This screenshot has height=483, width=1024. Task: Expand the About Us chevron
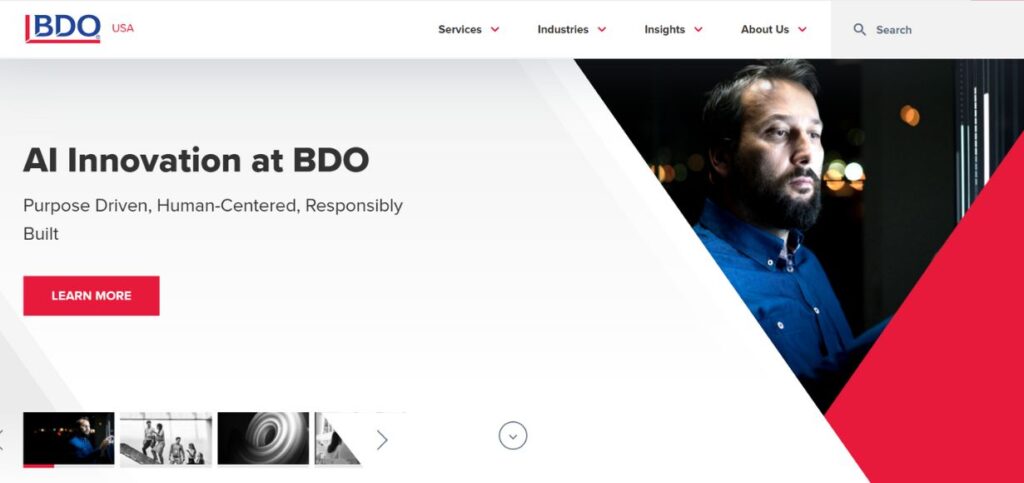click(x=802, y=29)
